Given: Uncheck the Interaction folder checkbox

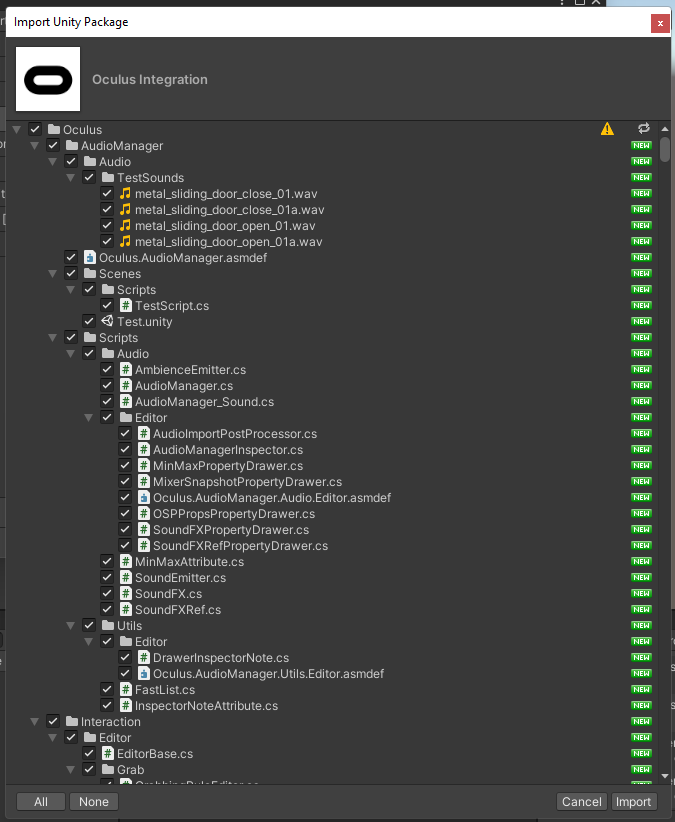Looking at the screenshot, I should coord(53,721).
